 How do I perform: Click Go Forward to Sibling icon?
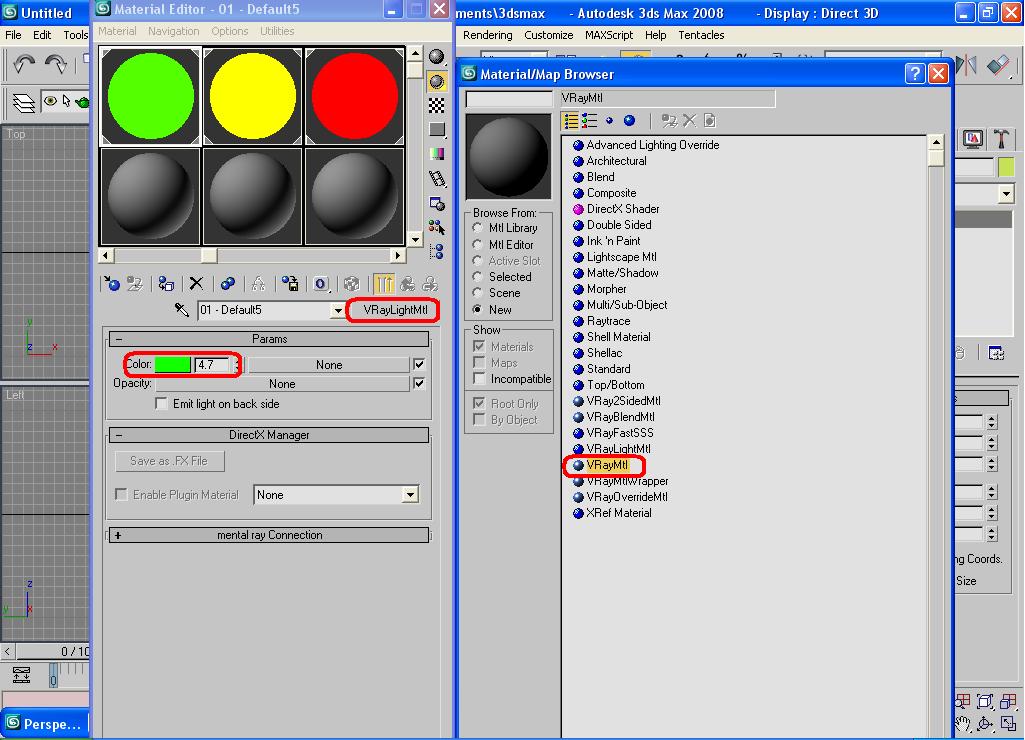[429, 284]
